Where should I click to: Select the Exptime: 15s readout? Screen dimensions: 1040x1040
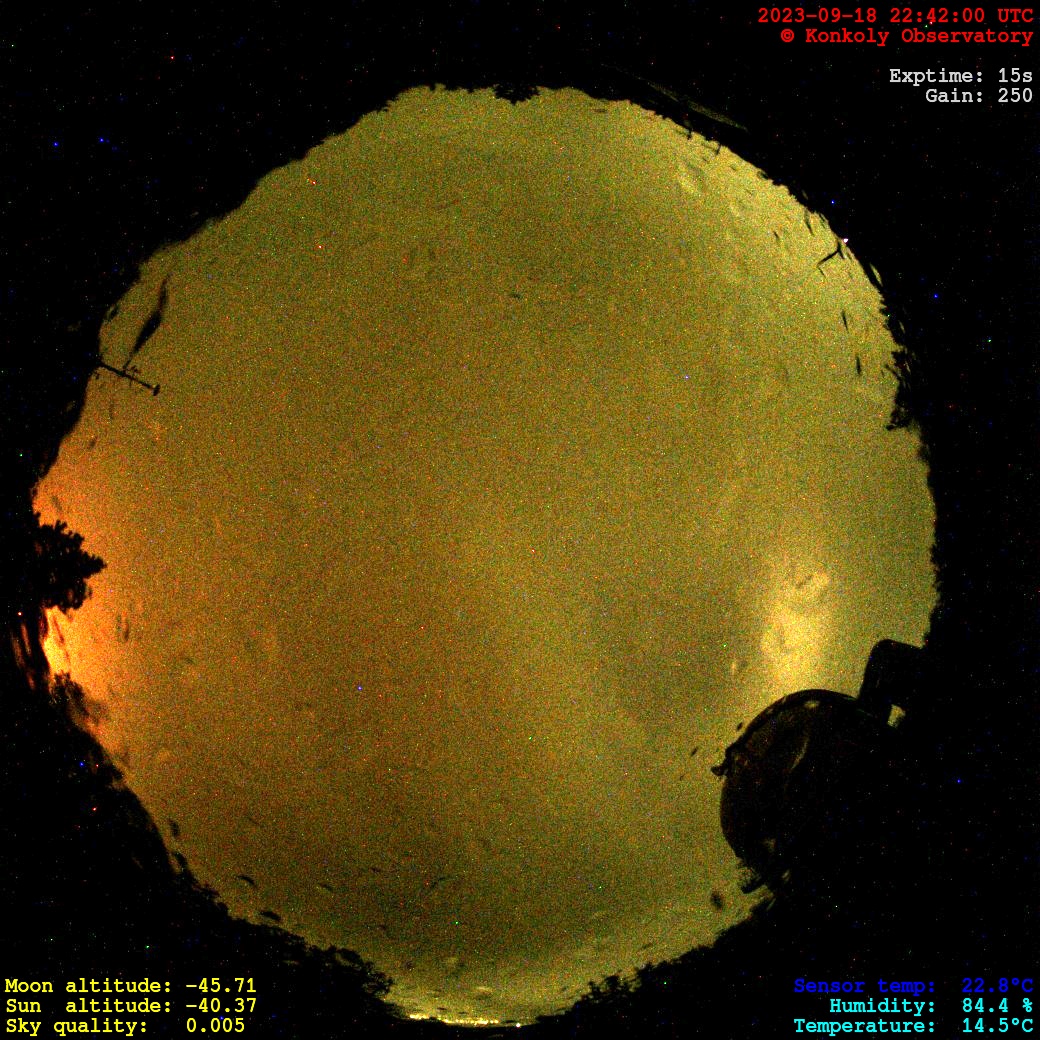(960, 76)
